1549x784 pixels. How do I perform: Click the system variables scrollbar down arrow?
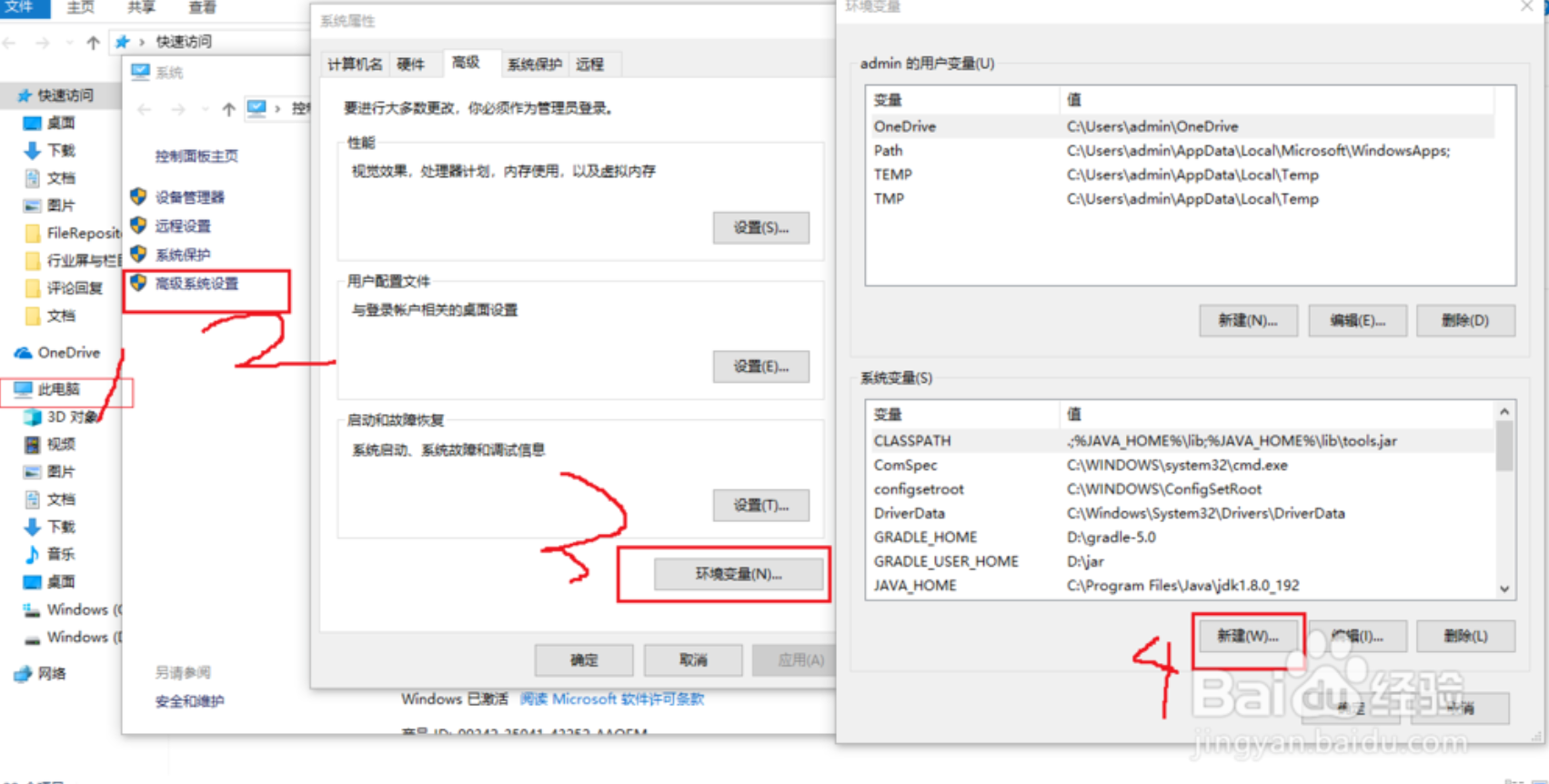[x=1504, y=588]
